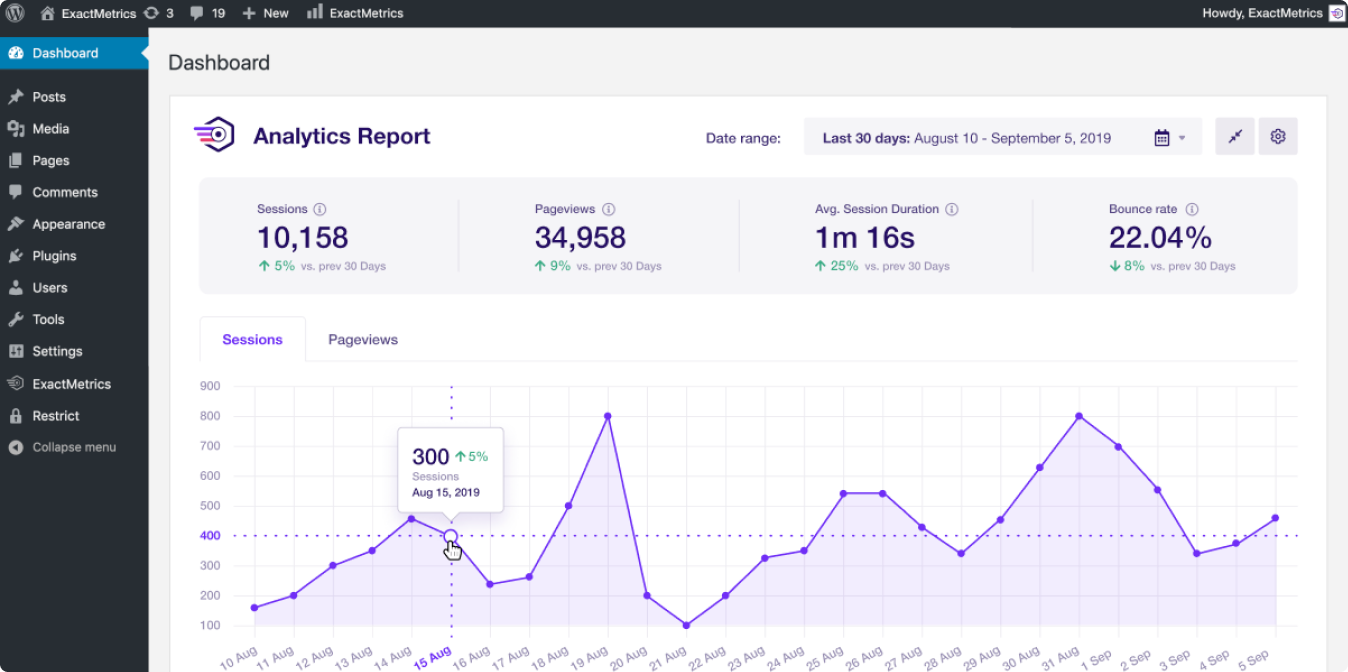Click the info icon next to Sessions
1348x672 pixels.
(x=320, y=210)
